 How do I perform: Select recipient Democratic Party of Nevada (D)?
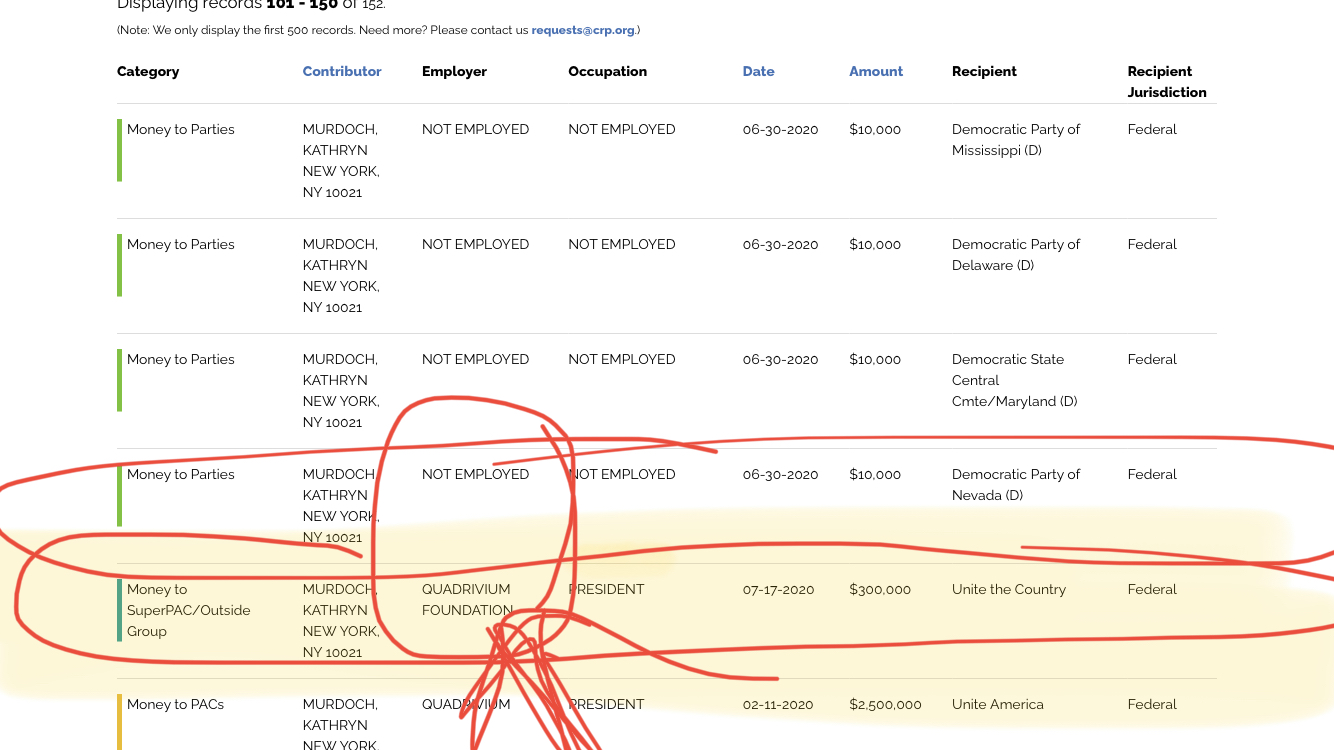coord(1016,485)
